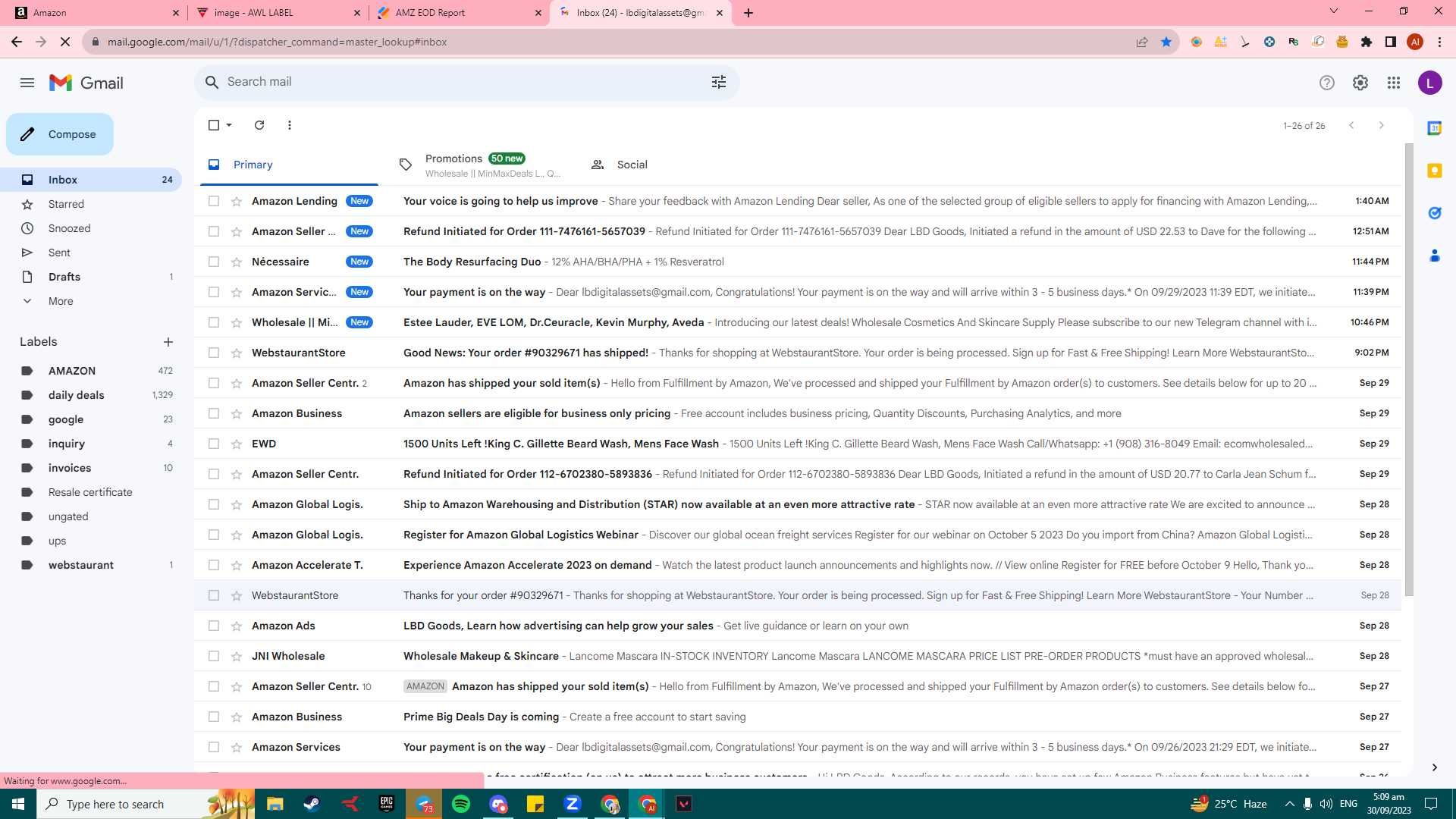The height and width of the screenshot is (819, 1456).
Task: Open Spotify from the taskbar
Action: [461, 804]
